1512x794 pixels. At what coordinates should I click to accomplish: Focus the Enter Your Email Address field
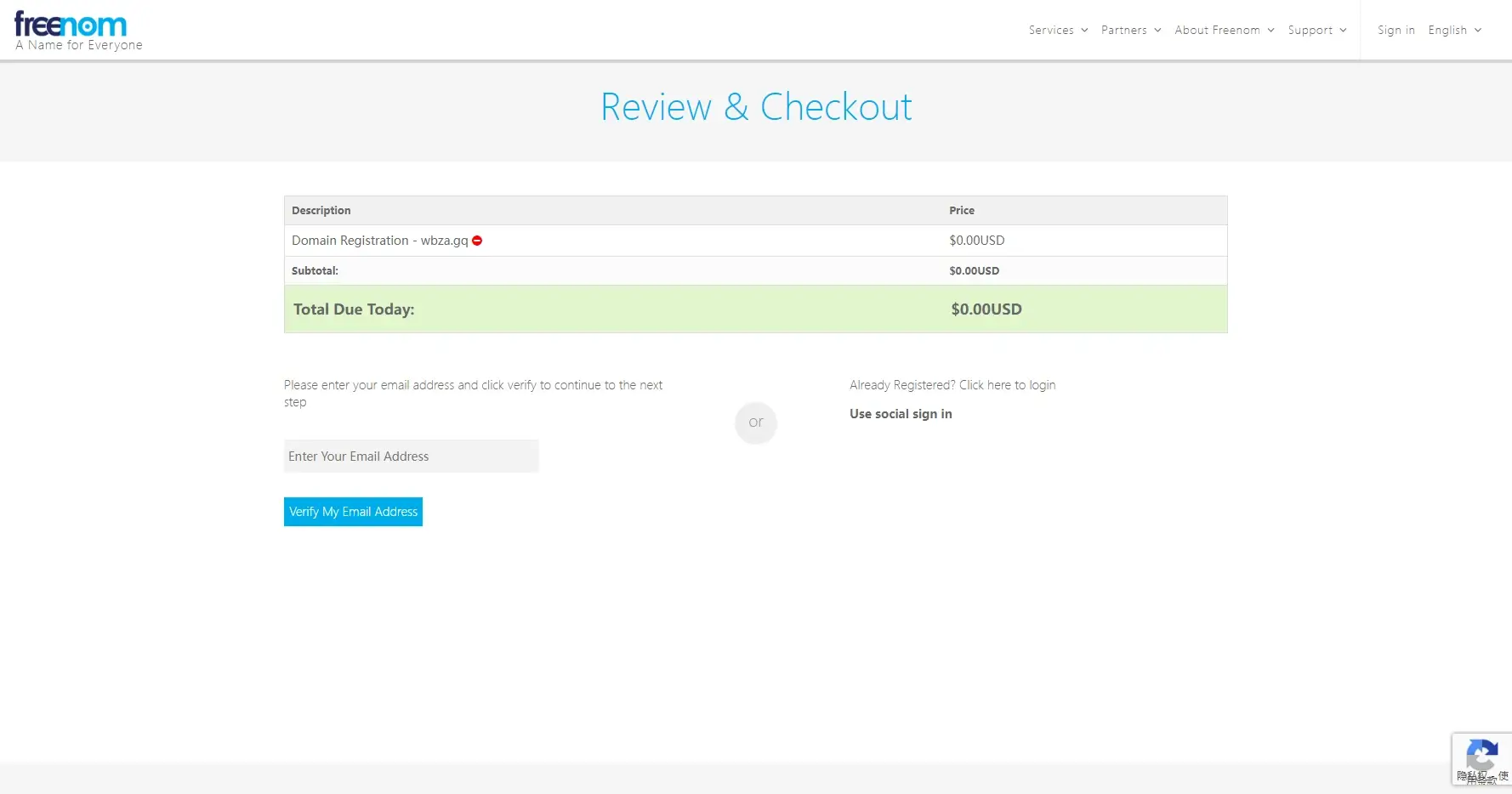click(411, 457)
